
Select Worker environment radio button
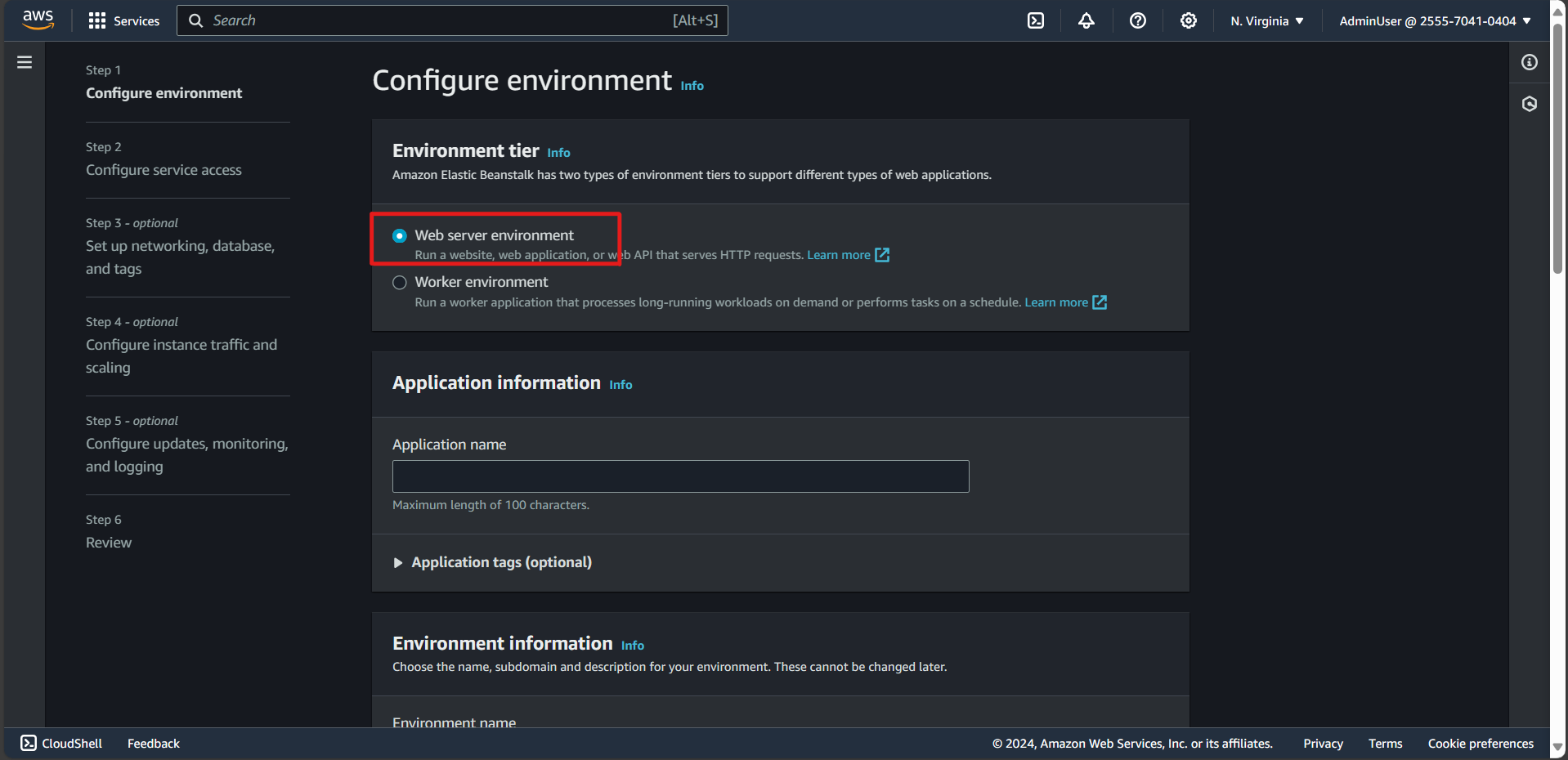[400, 283]
